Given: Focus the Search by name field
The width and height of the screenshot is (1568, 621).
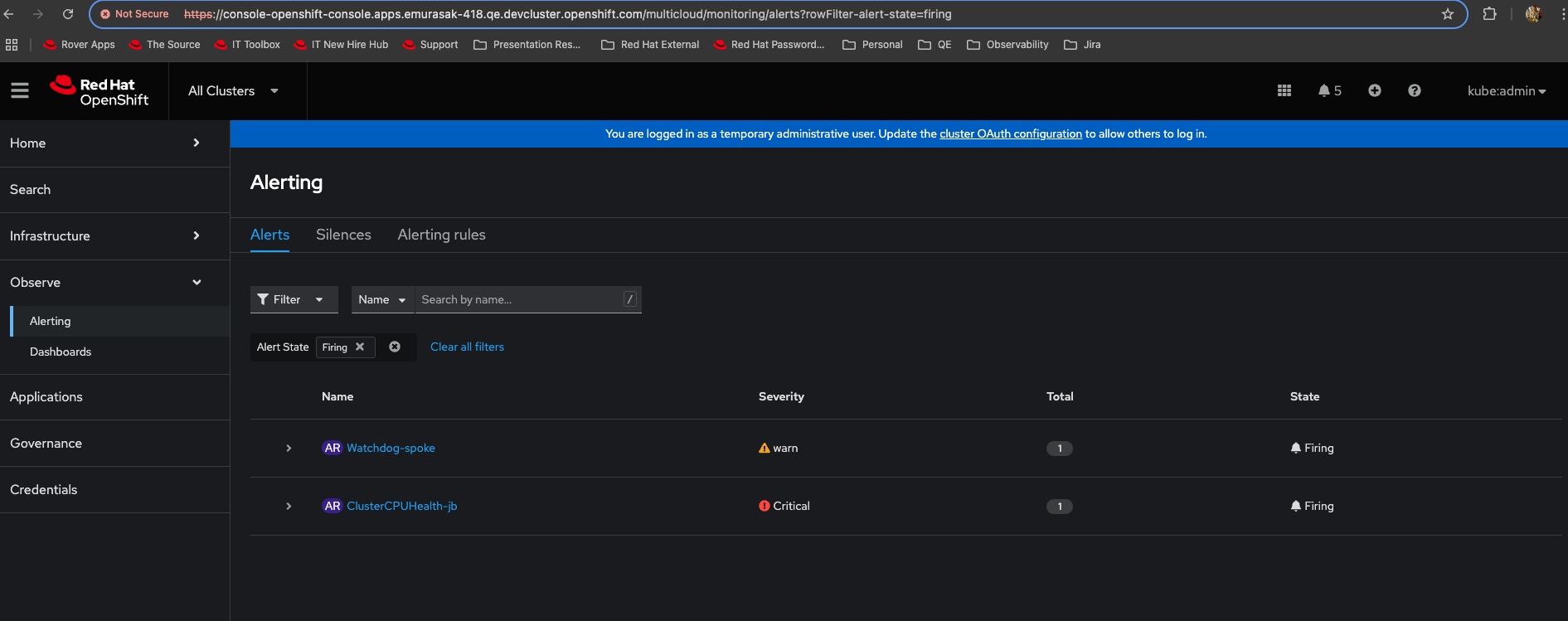Looking at the screenshot, I should click(x=528, y=299).
